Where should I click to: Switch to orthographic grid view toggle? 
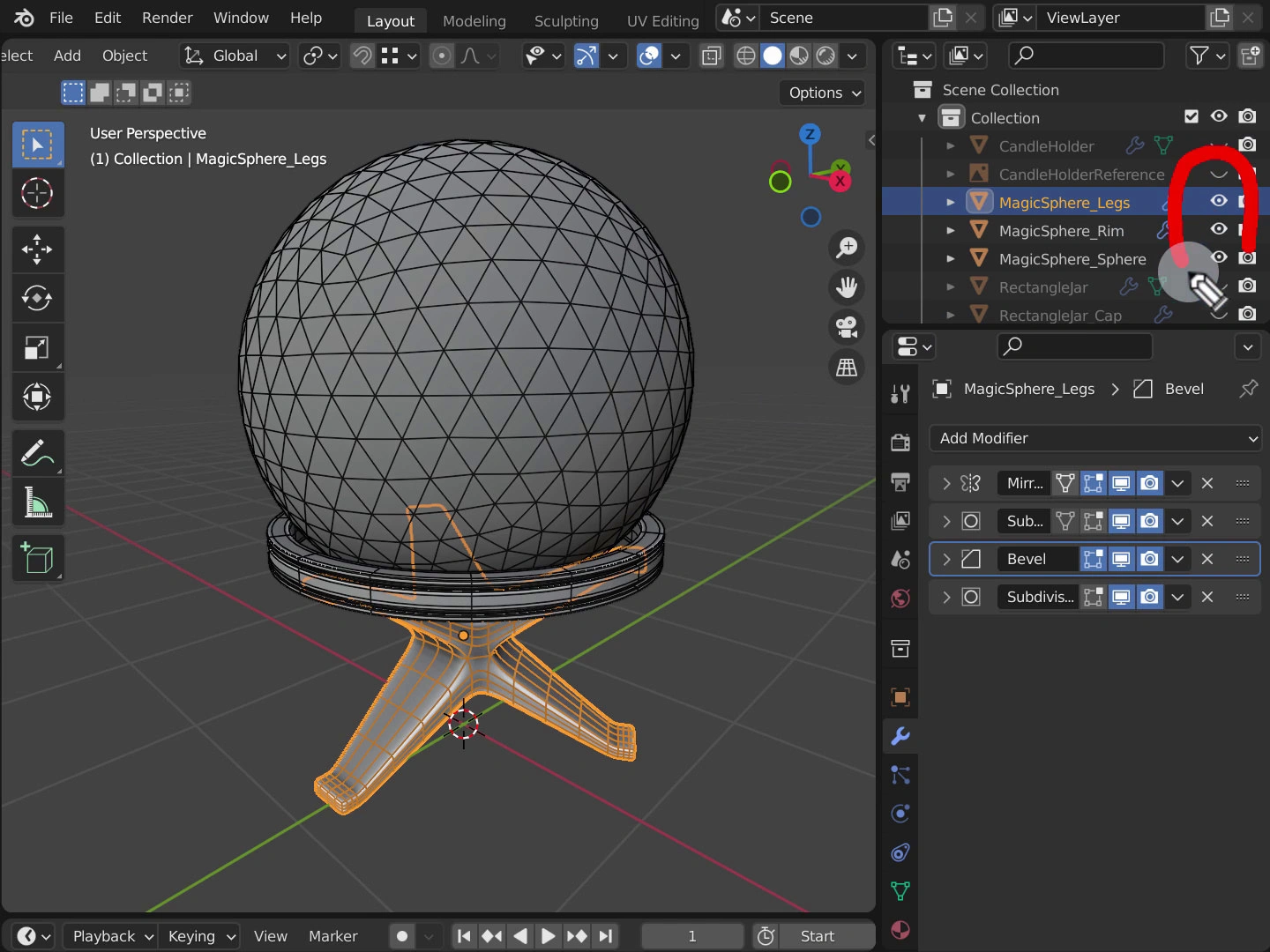pyautogui.click(x=847, y=367)
